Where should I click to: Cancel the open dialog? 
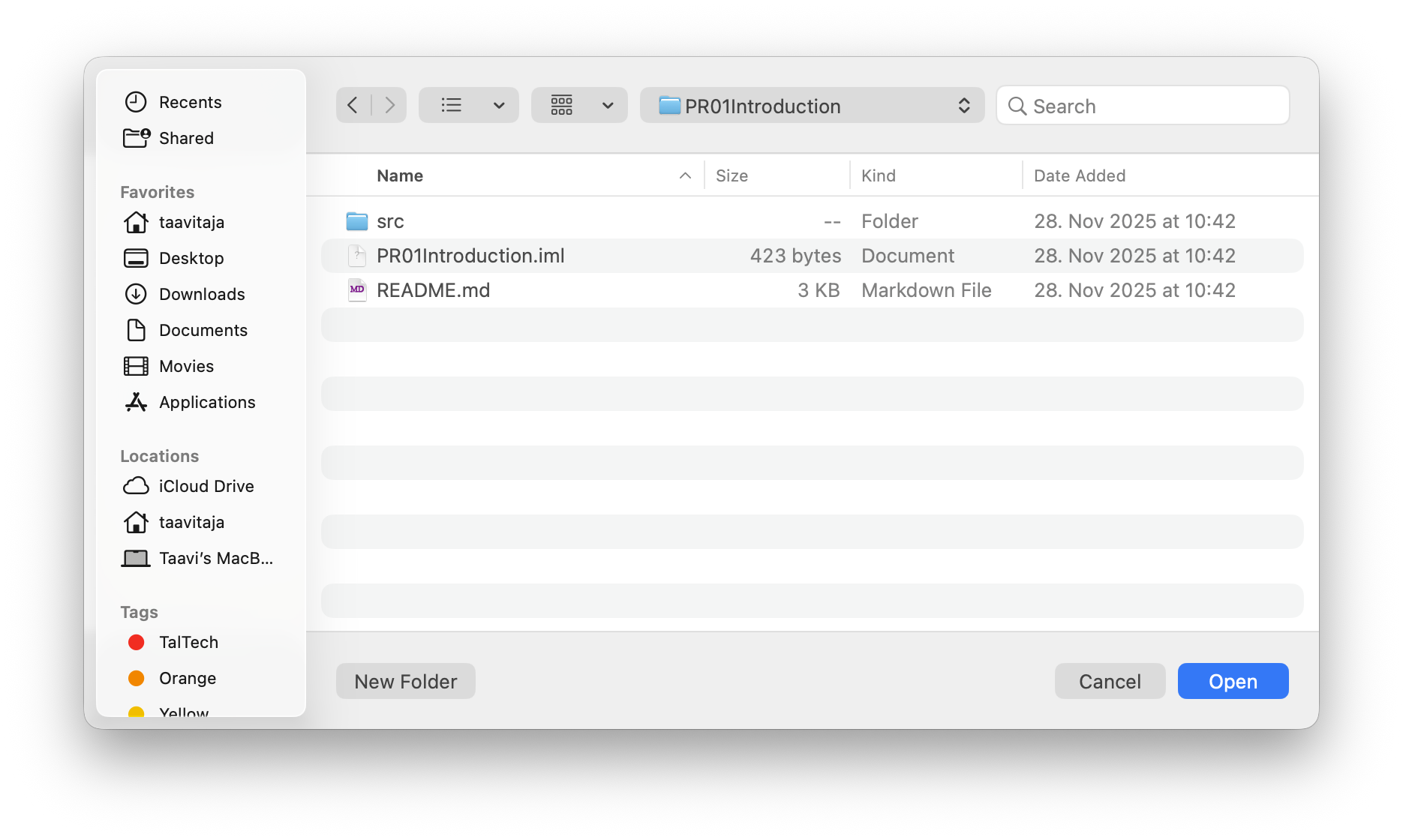[1110, 681]
